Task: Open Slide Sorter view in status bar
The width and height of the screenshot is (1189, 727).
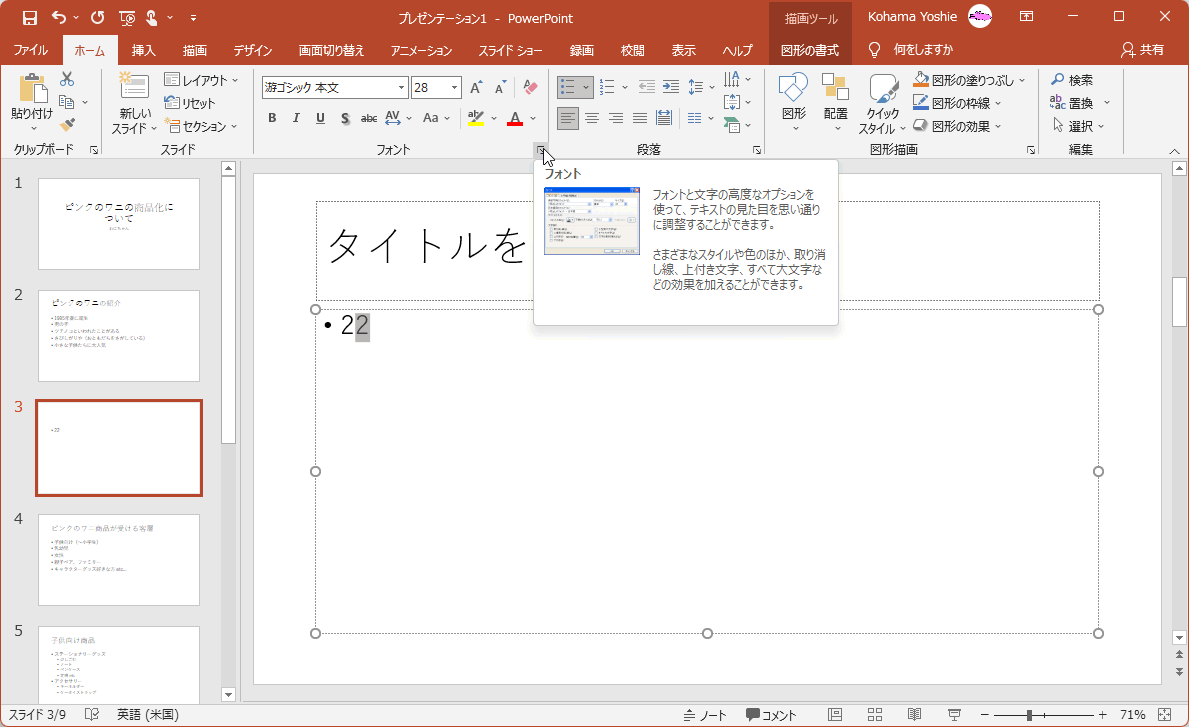Action: tap(874, 715)
